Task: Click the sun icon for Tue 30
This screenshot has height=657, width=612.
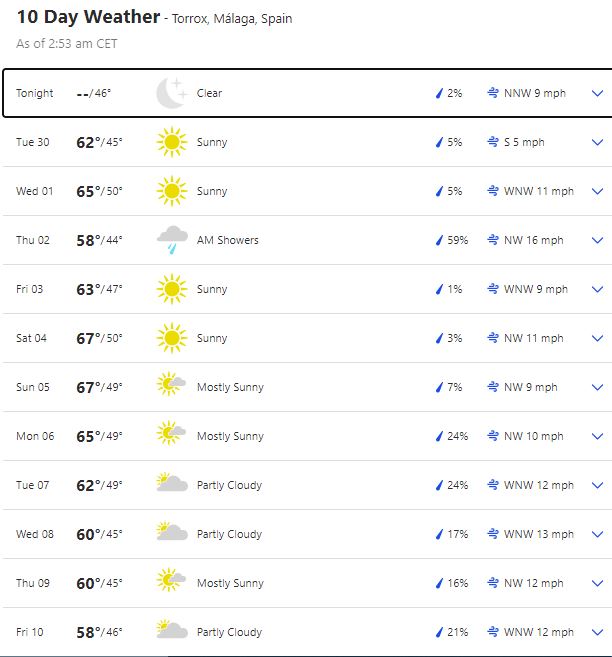Action: click(x=172, y=142)
